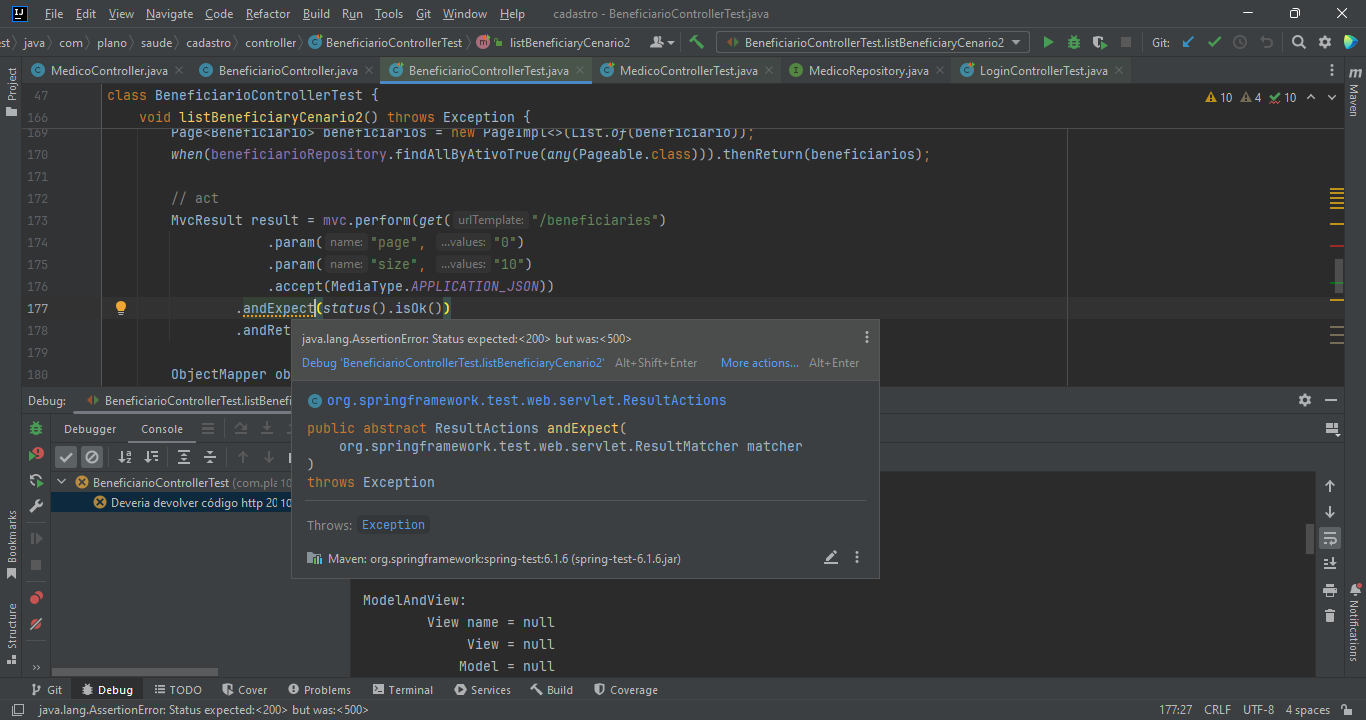This screenshot has width=1366, height=720.
Task: Open the 4 spaces indent selector
Action: [1308, 710]
